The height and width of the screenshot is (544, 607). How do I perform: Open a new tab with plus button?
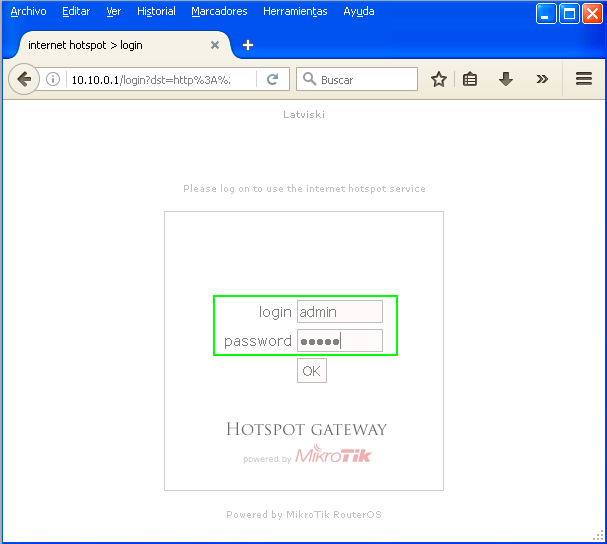click(248, 45)
